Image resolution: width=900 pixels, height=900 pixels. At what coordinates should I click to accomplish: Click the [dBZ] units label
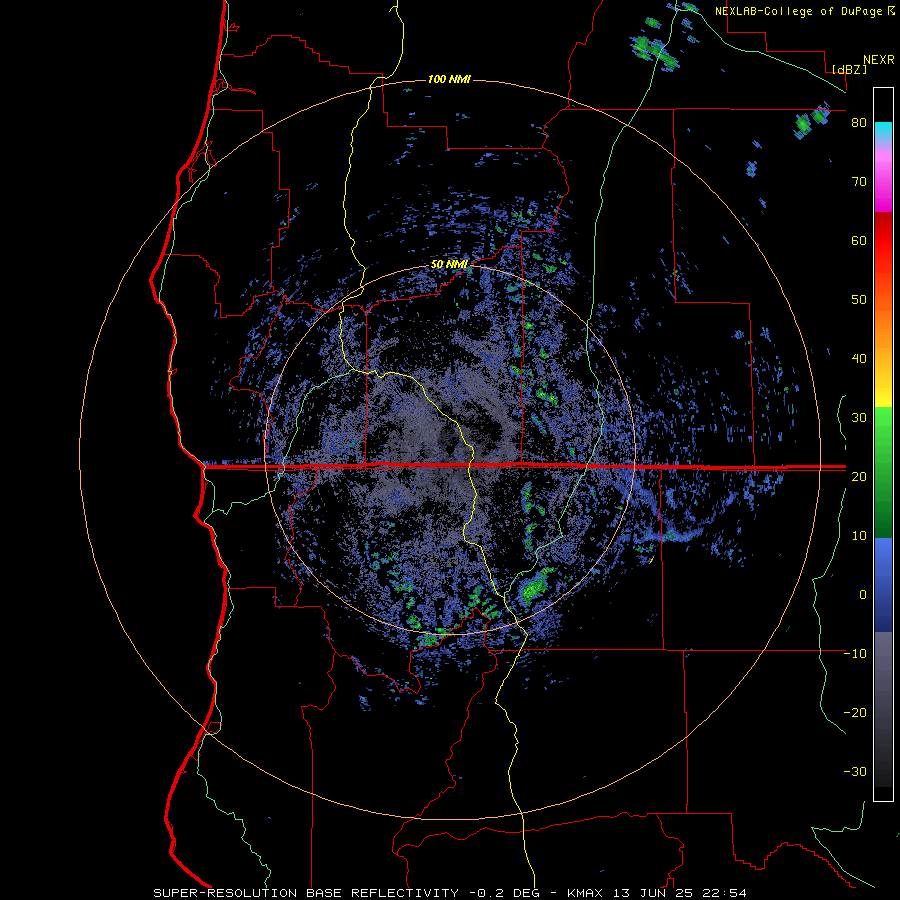(849, 69)
